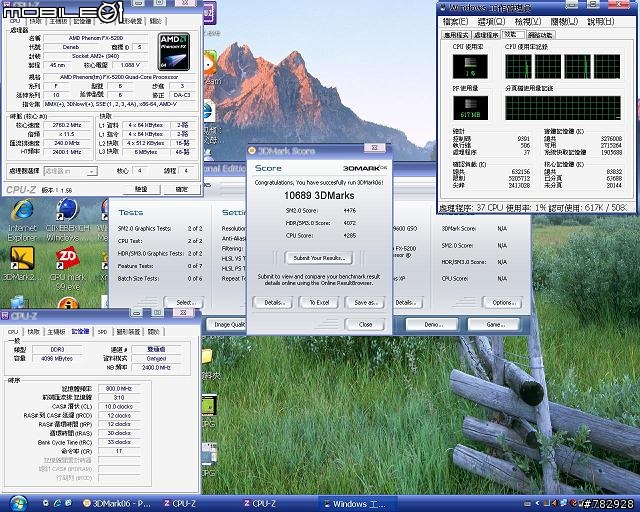This screenshot has height=512, width=640.
Task: Open 圖形裝置 tab in CPU-Z memory window
Action: tap(128, 332)
